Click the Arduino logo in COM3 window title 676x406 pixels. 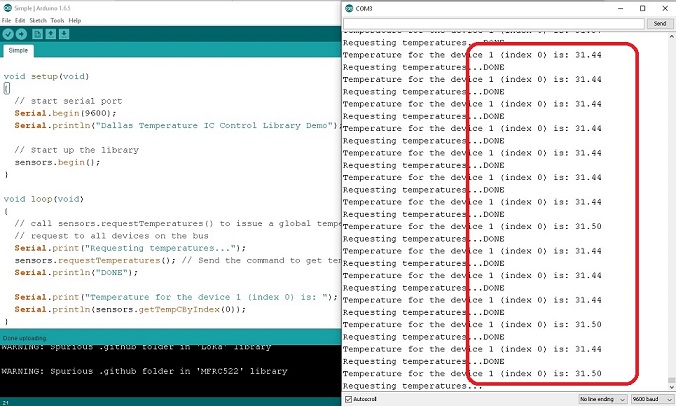click(349, 8)
